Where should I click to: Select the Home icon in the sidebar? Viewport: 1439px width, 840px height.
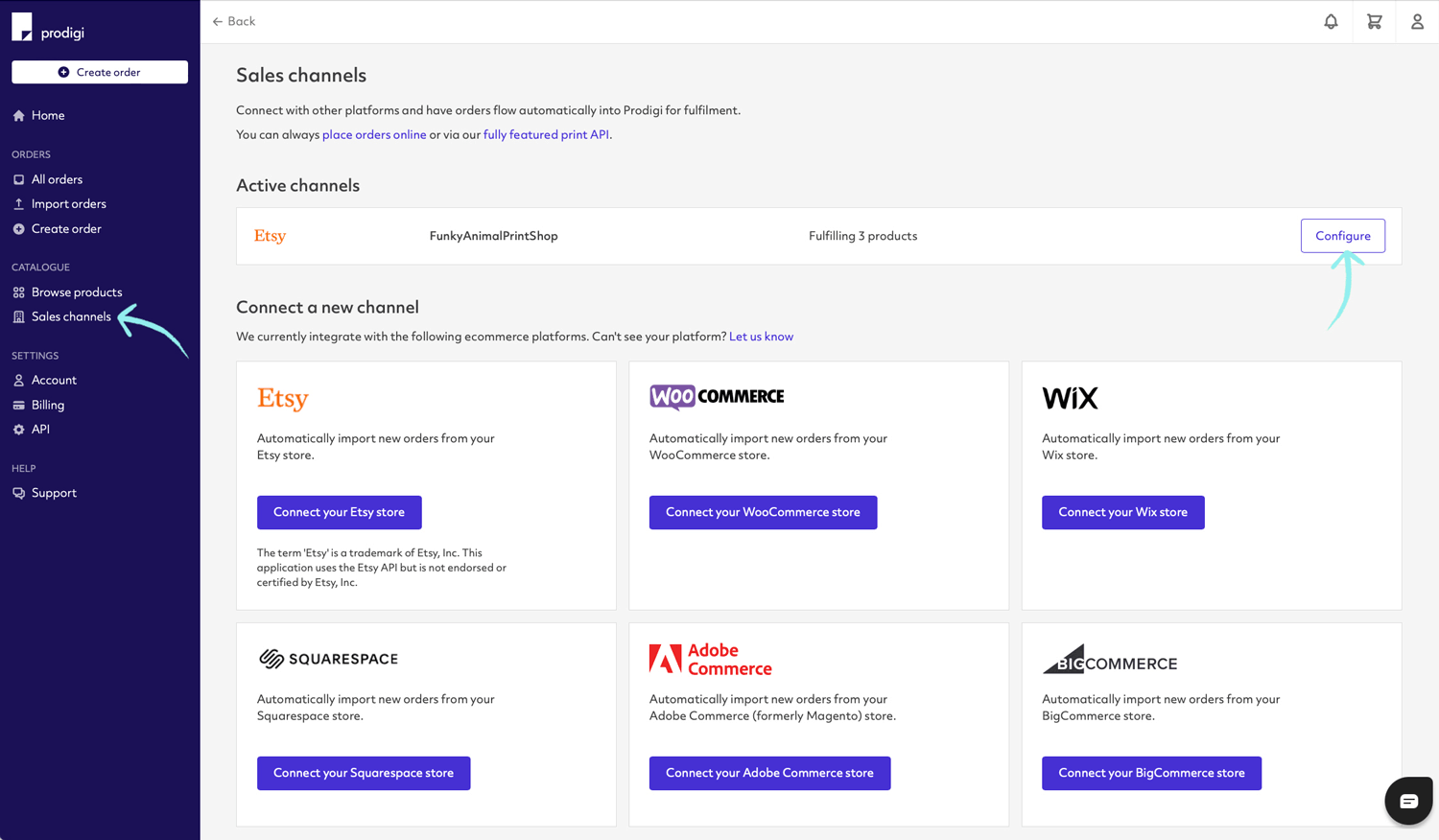click(x=18, y=115)
